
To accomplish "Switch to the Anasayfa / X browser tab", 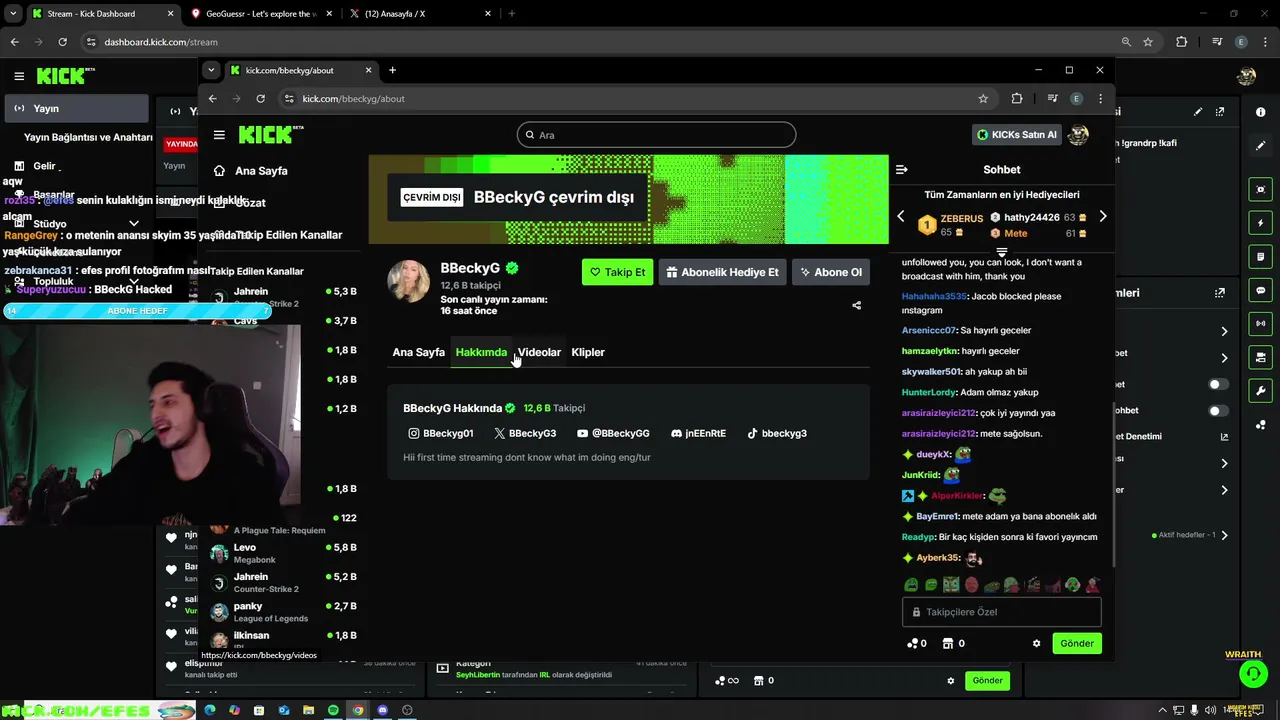I will 422,14.
